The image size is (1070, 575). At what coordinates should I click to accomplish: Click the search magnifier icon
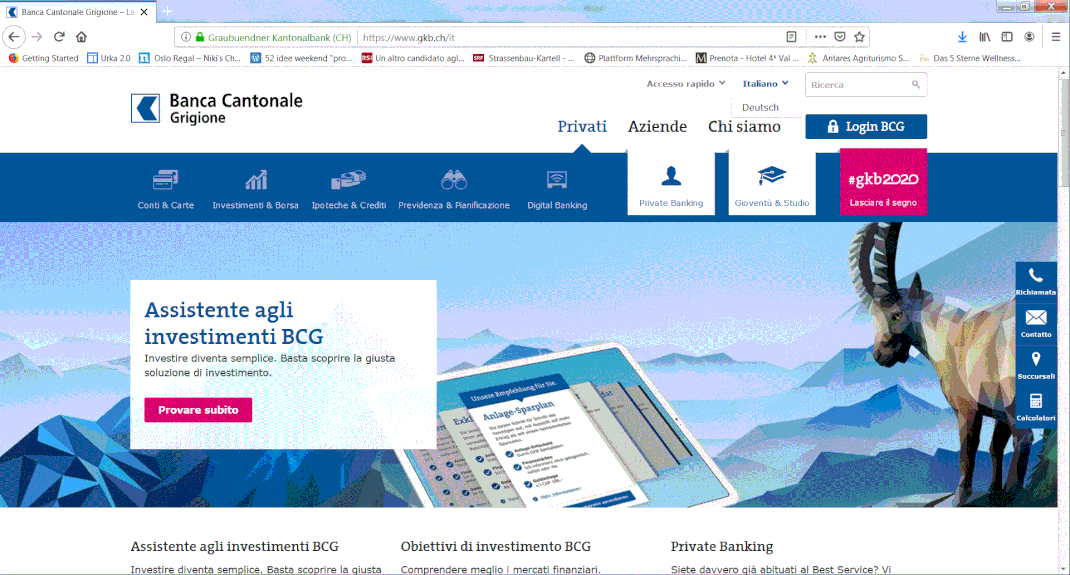(x=916, y=85)
